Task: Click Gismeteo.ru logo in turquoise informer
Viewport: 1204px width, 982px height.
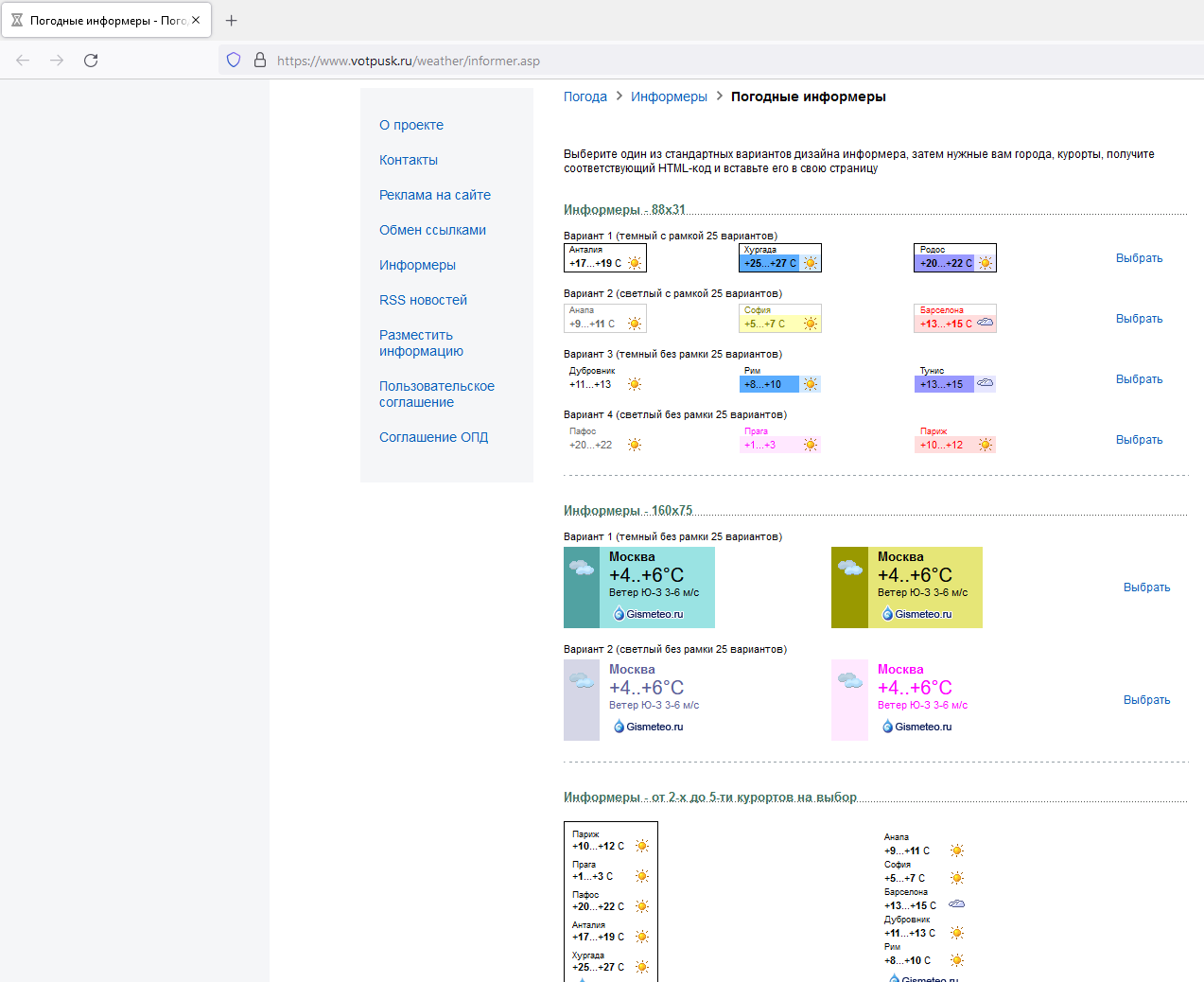Action: click(648, 614)
